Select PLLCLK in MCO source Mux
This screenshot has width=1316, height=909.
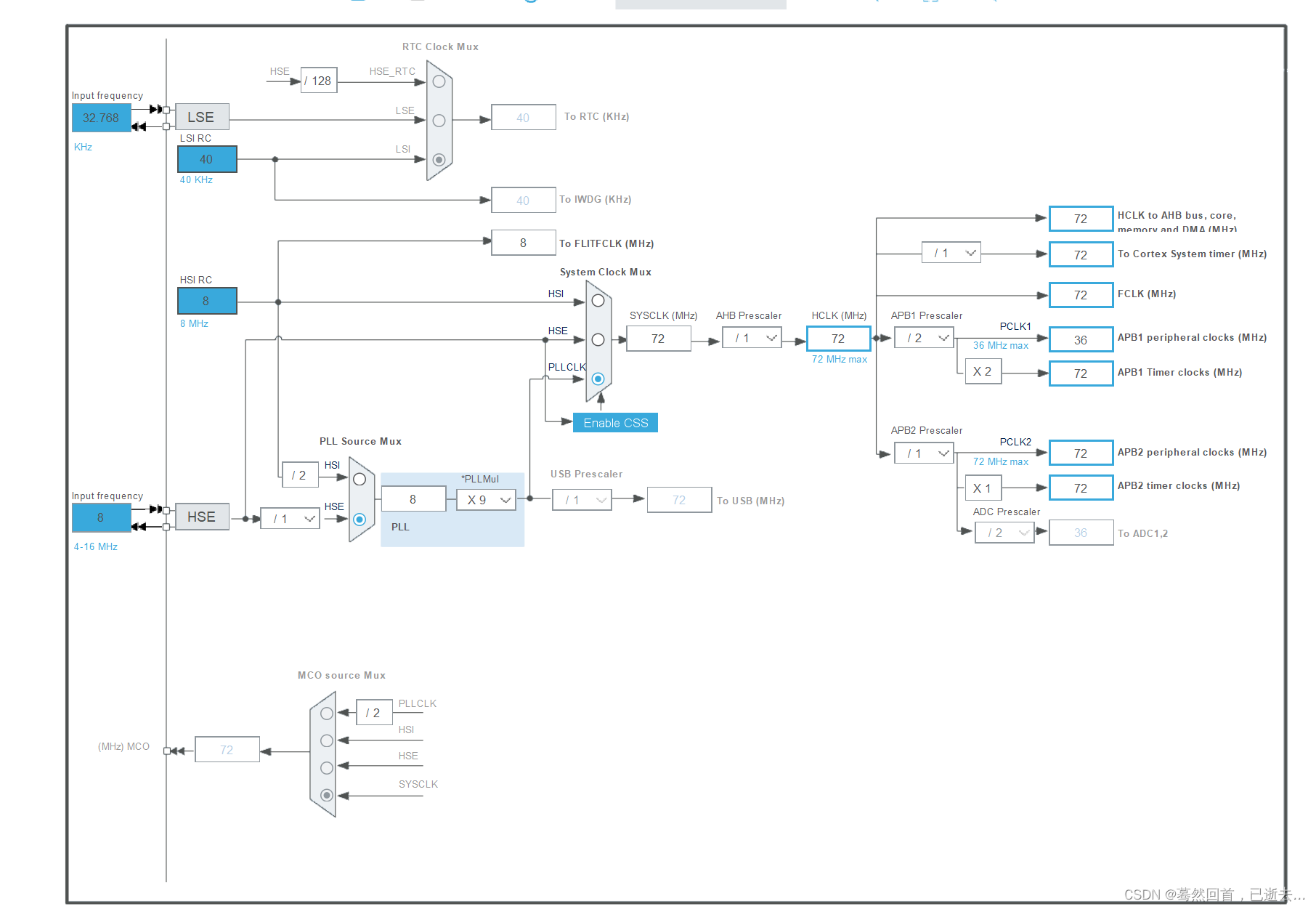(x=327, y=714)
